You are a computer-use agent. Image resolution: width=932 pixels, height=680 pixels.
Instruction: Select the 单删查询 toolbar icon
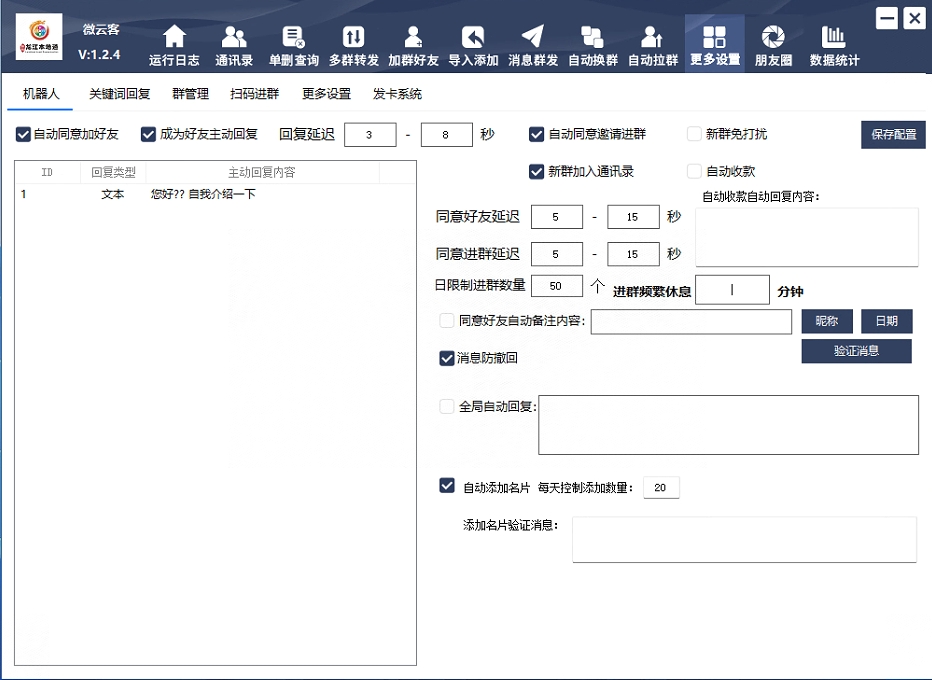(x=293, y=38)
